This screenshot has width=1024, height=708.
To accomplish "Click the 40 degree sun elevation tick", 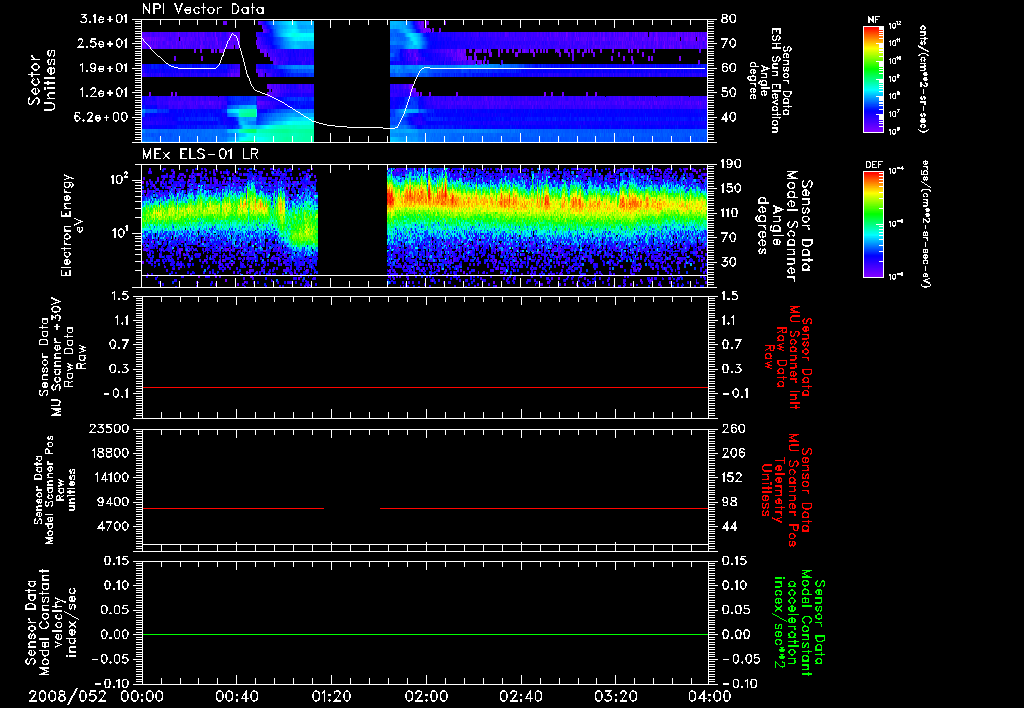I will [x=728, y=117].
